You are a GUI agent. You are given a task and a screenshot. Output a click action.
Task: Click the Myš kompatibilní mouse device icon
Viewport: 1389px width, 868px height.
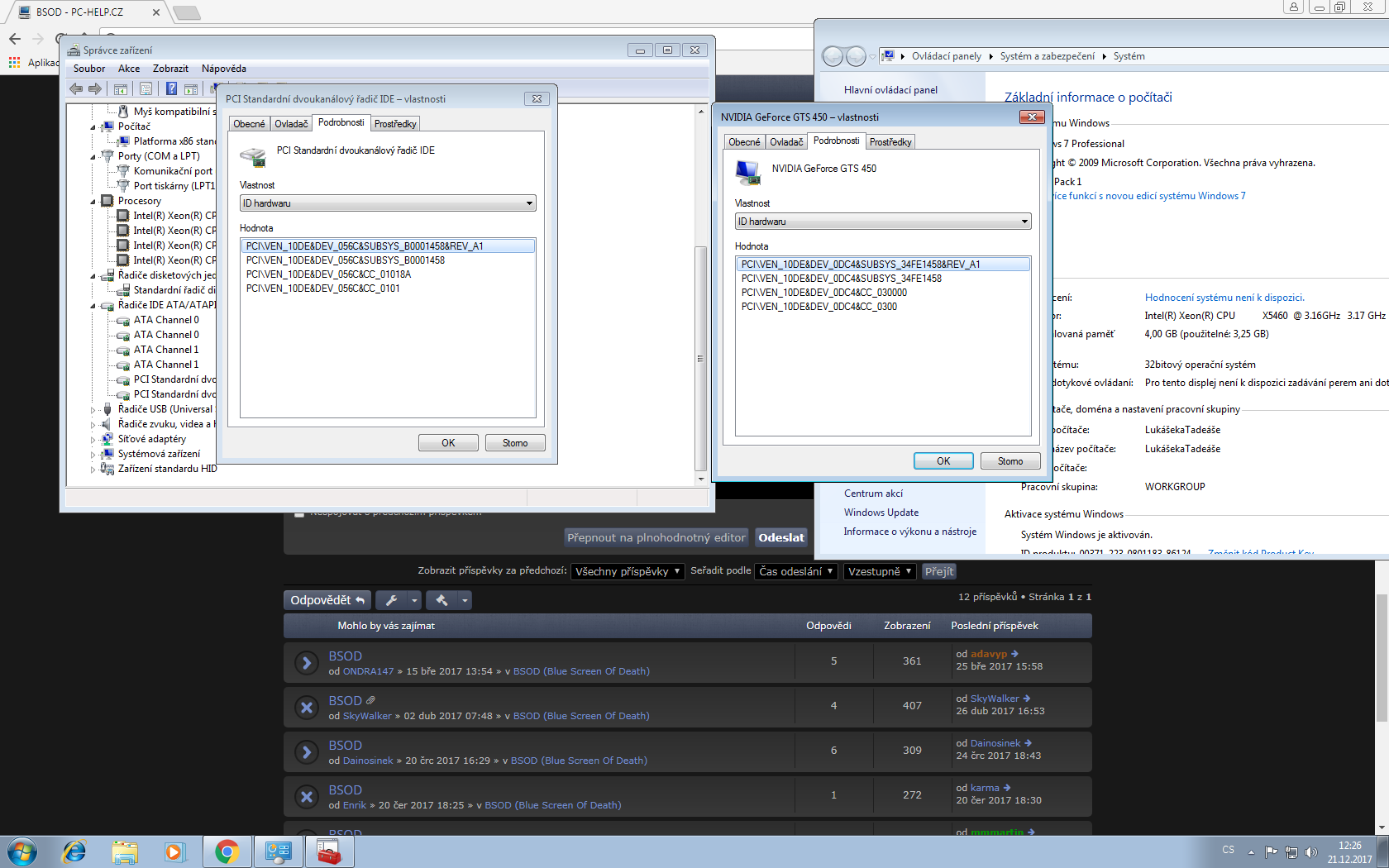click(123, 112)
